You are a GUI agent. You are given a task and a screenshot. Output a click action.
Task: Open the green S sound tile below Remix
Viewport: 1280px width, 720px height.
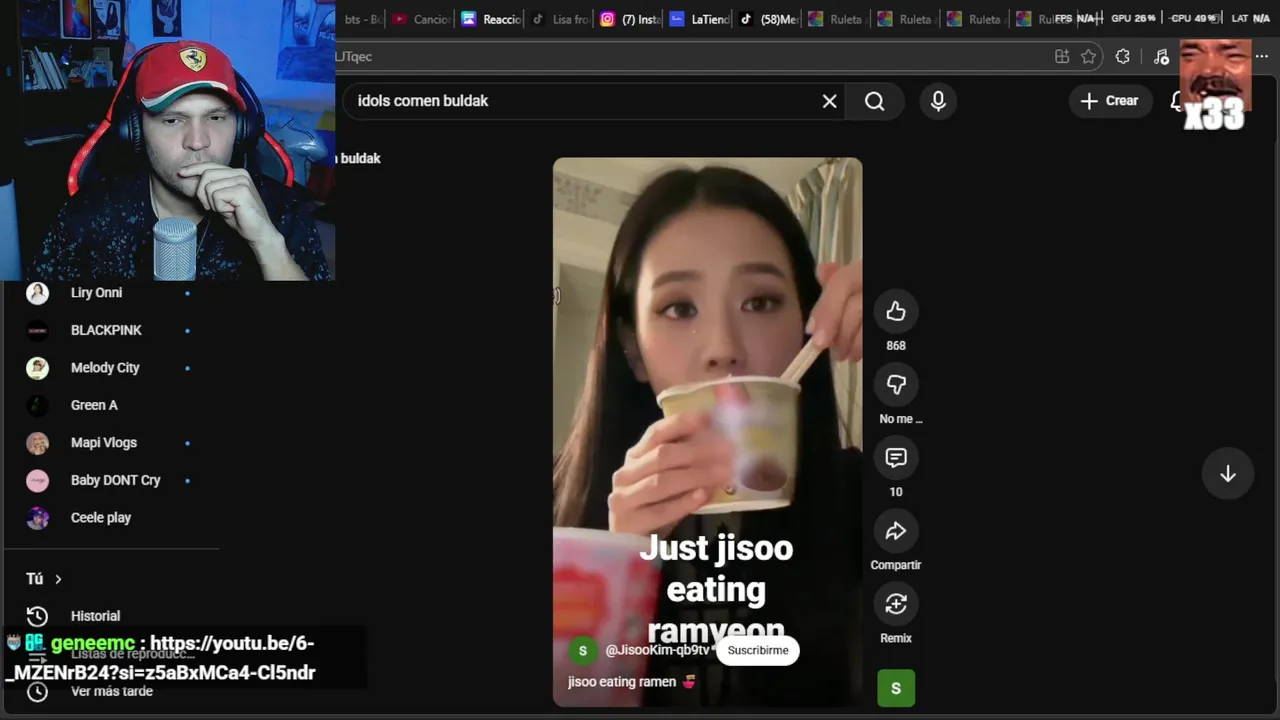coord(896,688)
